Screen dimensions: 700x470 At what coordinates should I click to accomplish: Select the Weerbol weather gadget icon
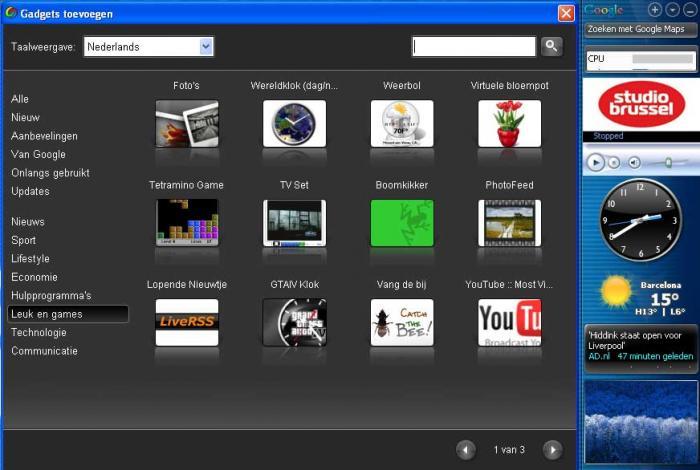[x=402, y=124]
